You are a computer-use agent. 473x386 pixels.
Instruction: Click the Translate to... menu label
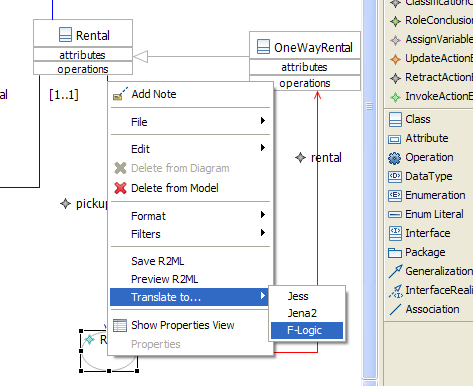pyautogui.click(x=166, y=297)
